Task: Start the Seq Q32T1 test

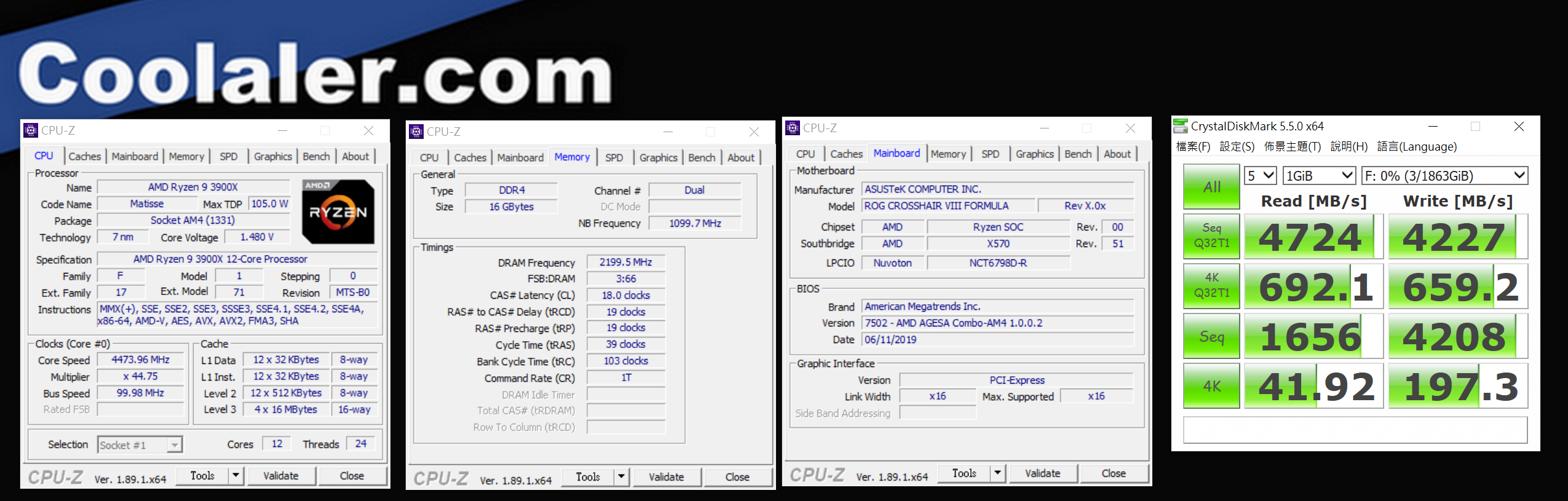Action: tap(1212, 236)
